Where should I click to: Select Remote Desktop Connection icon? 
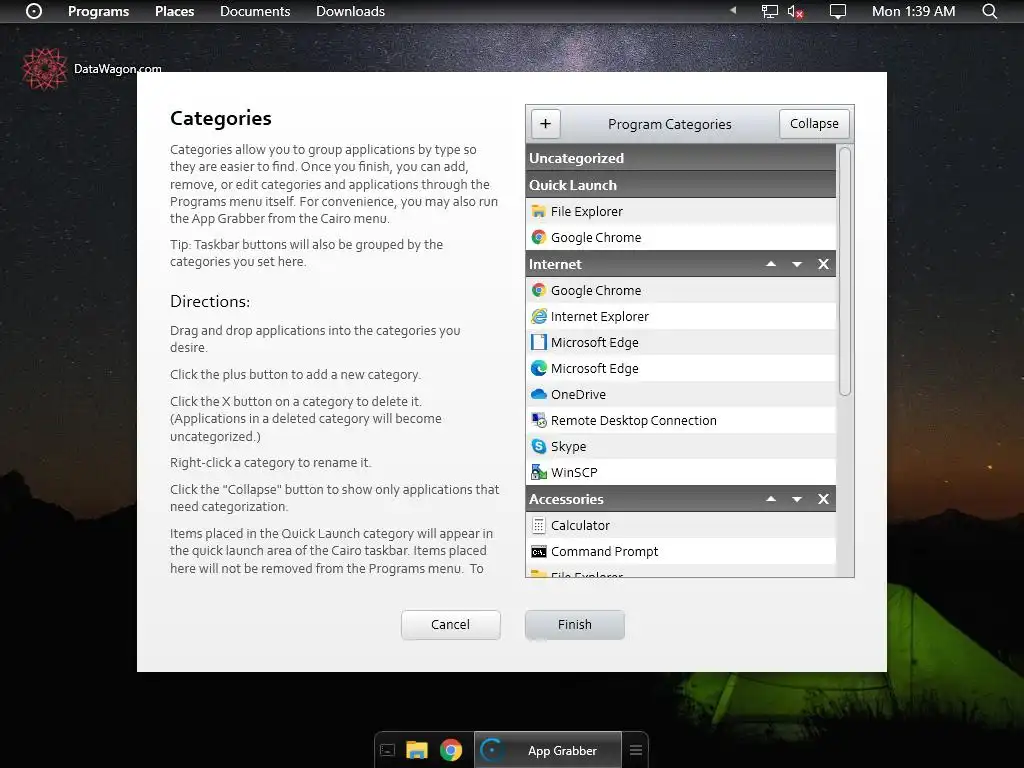click(539, 421)
